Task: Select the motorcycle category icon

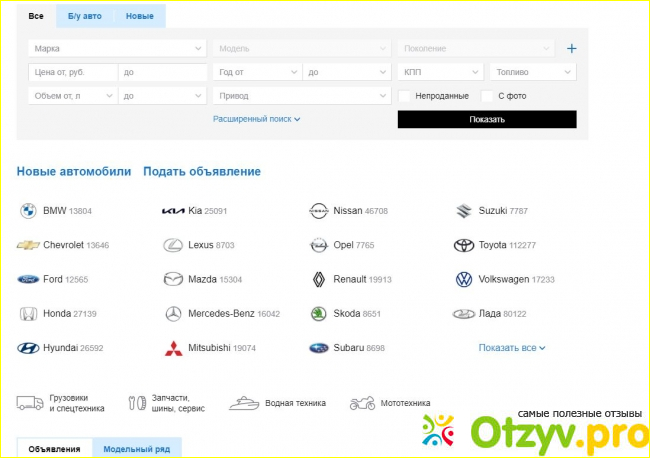Action: [362, 403]
